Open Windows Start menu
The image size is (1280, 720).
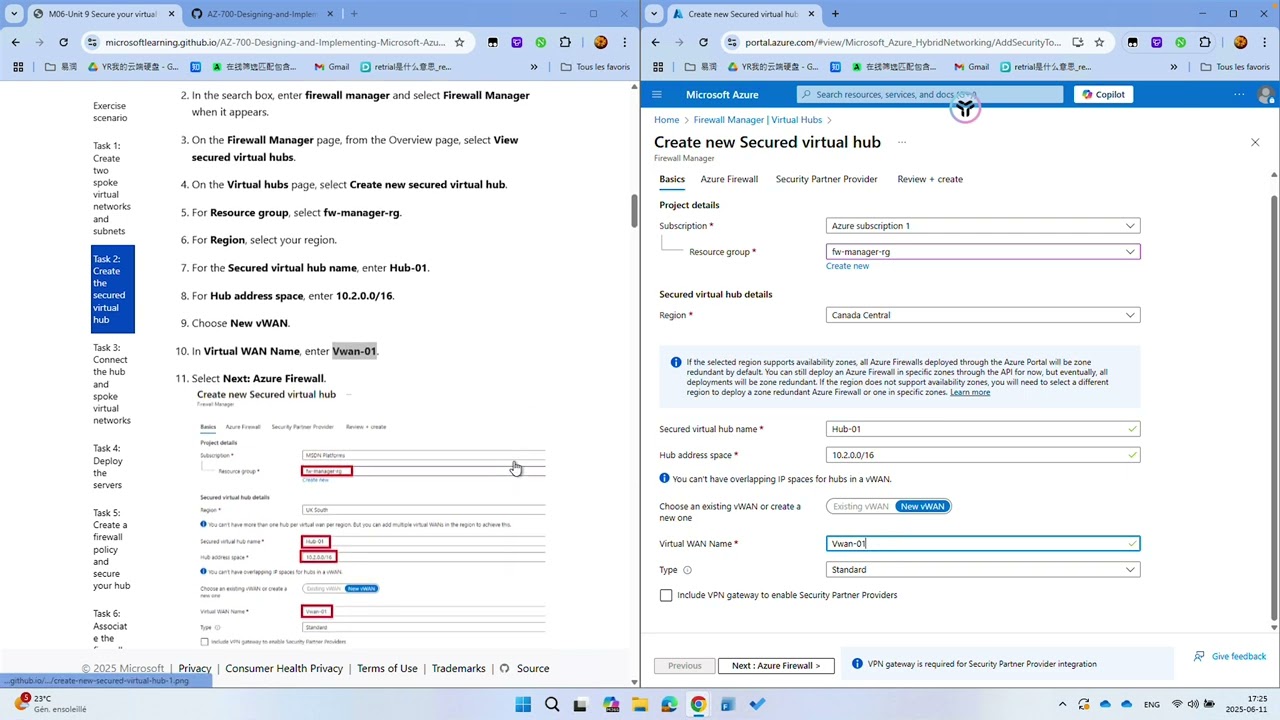tap(523, 704)
